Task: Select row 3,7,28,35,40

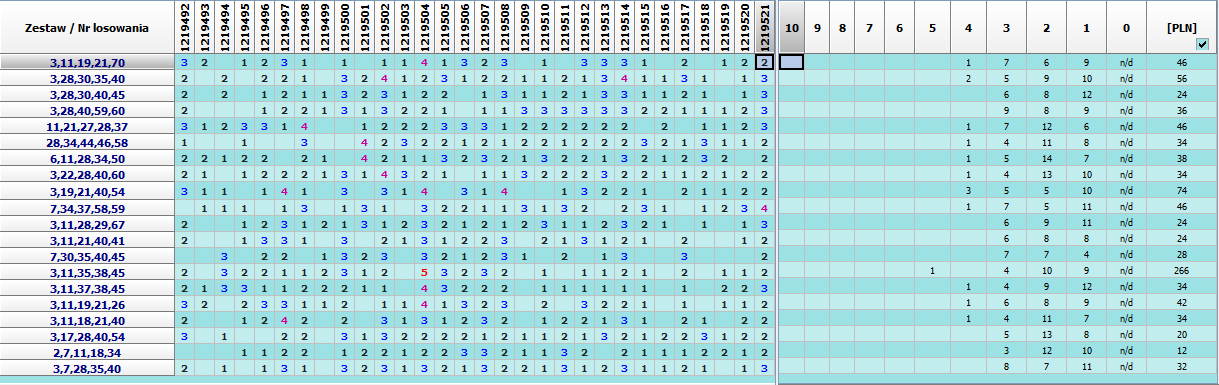Action: [87, 369]
